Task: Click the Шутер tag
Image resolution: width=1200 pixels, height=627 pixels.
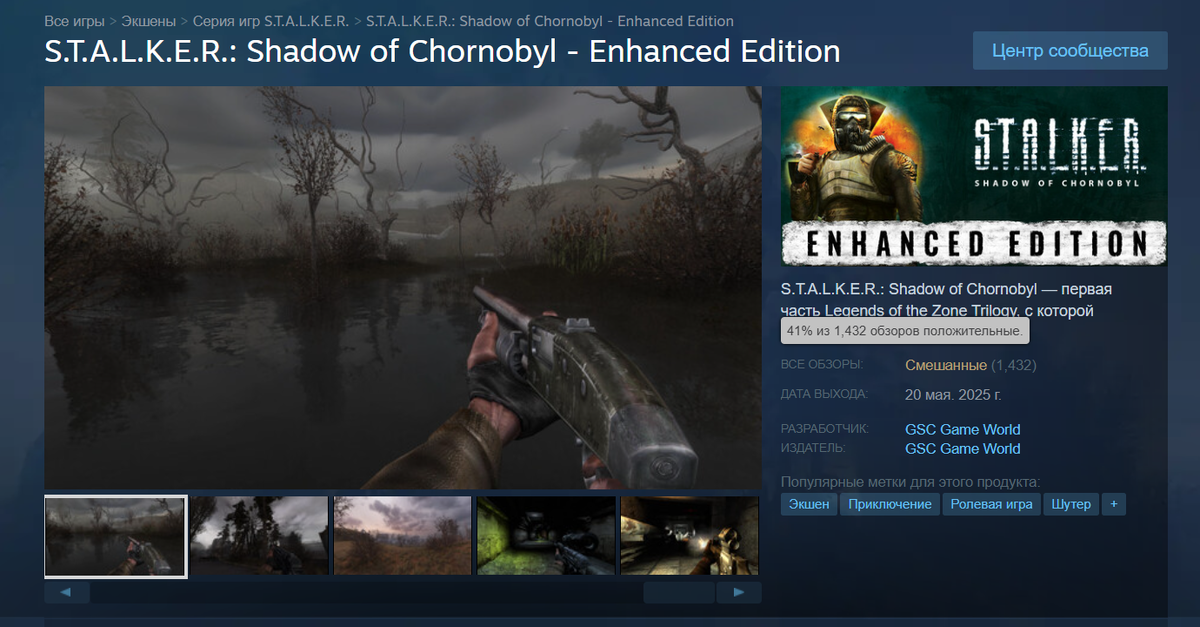Action: [1072, 504]
